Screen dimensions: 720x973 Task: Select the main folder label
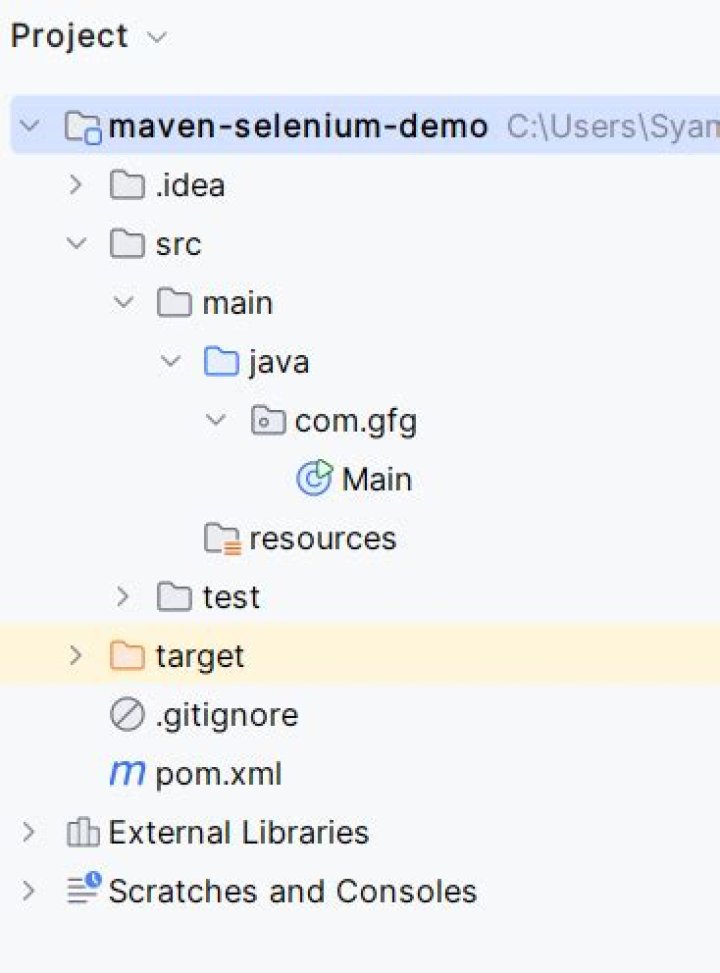[238, 303]
